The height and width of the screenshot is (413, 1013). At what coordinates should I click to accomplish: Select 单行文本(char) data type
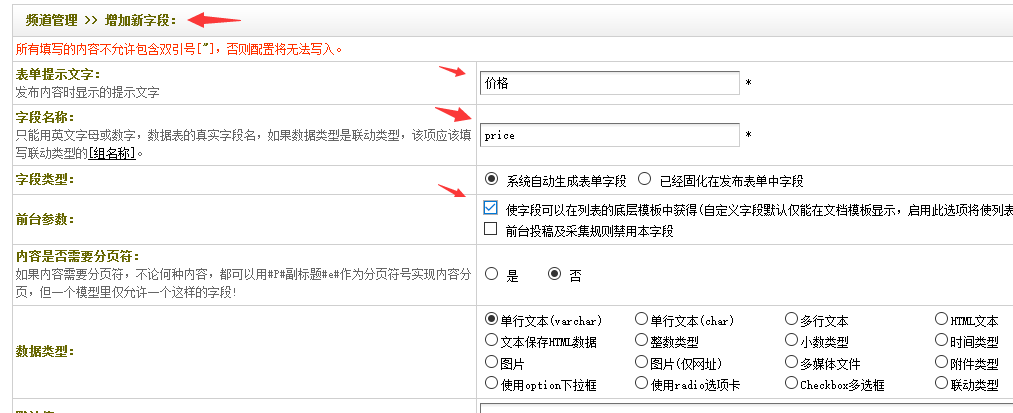641,320
